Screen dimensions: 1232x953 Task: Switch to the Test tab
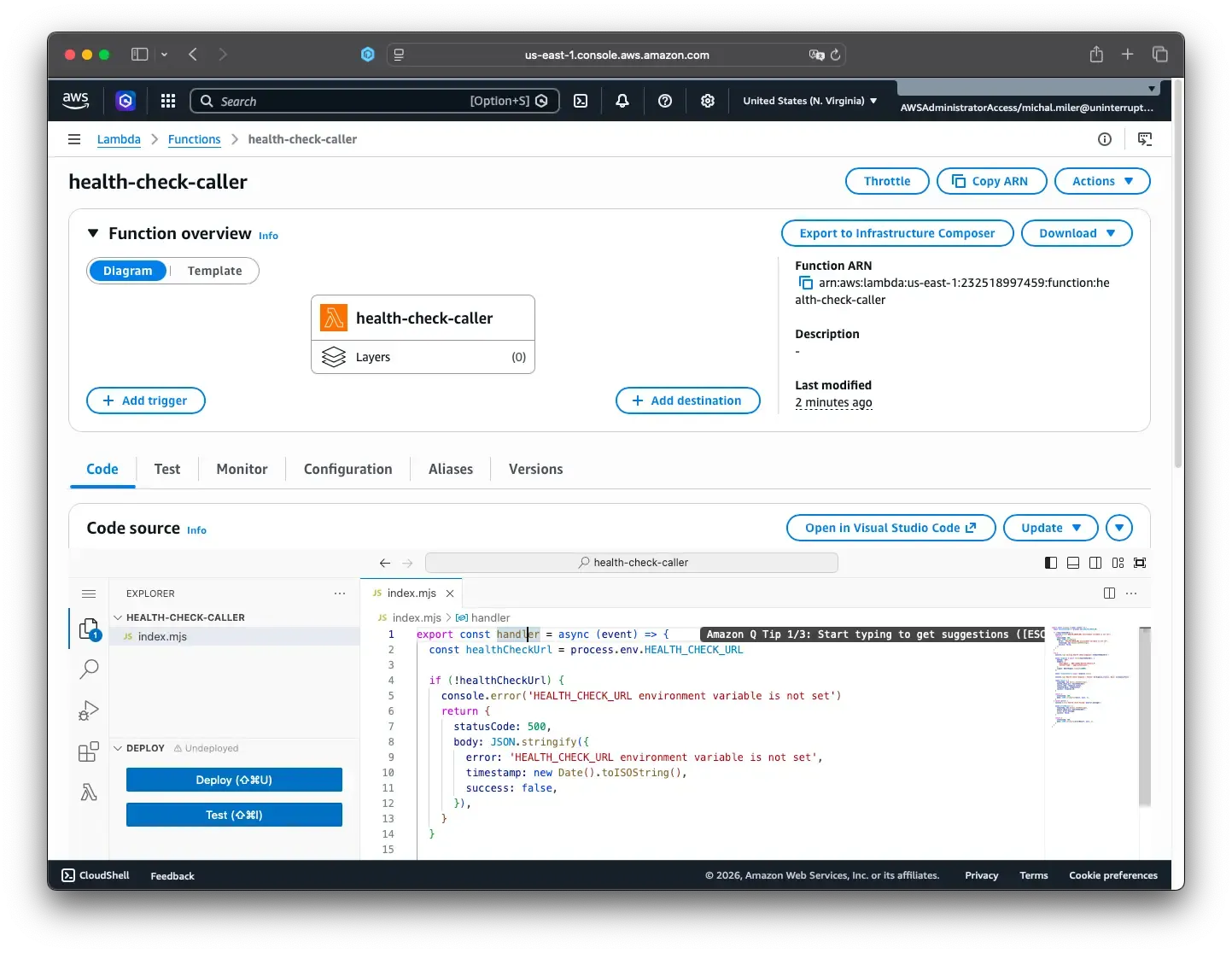167,469
